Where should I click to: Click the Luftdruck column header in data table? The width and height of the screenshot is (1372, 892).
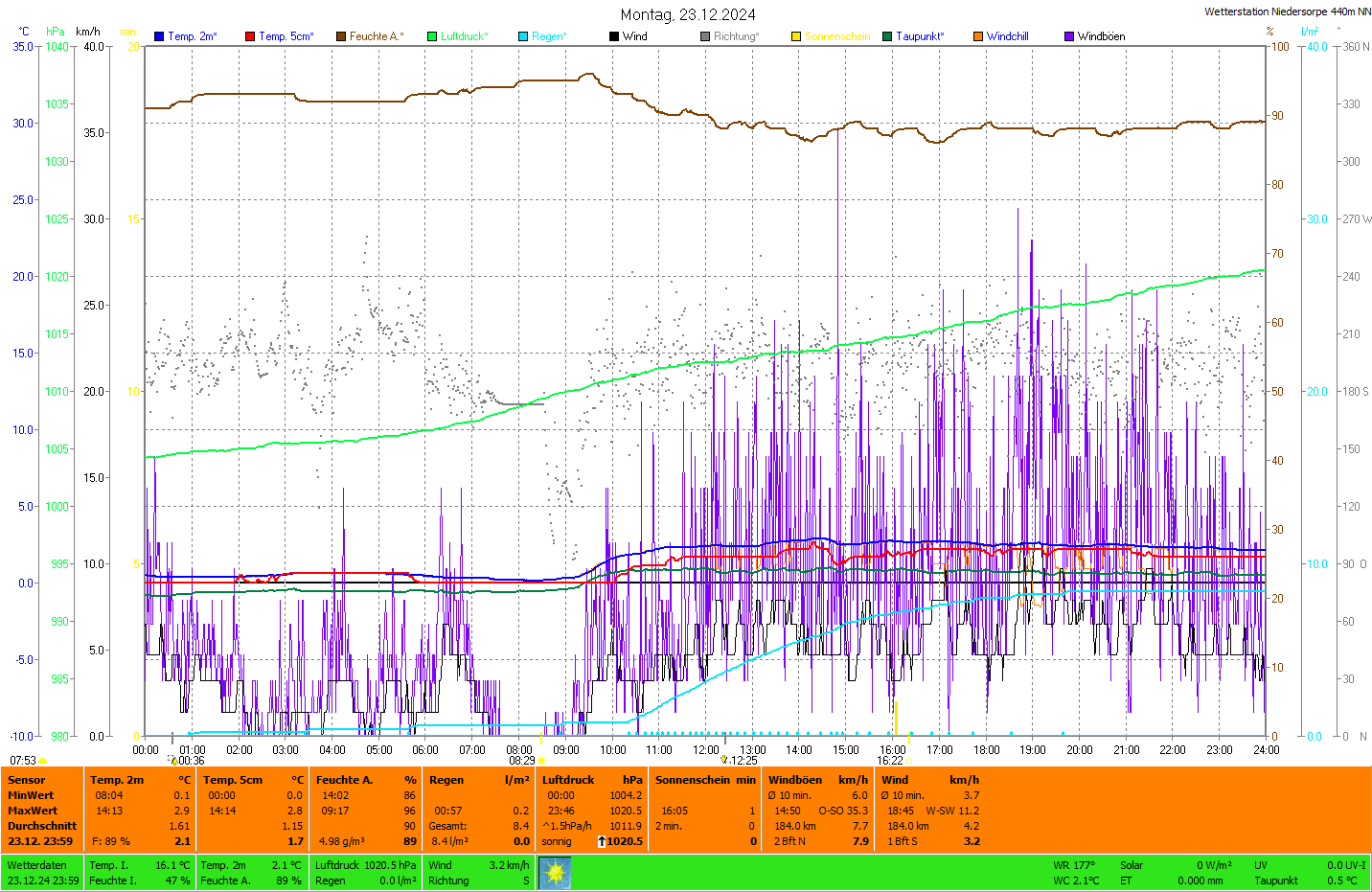568,780
